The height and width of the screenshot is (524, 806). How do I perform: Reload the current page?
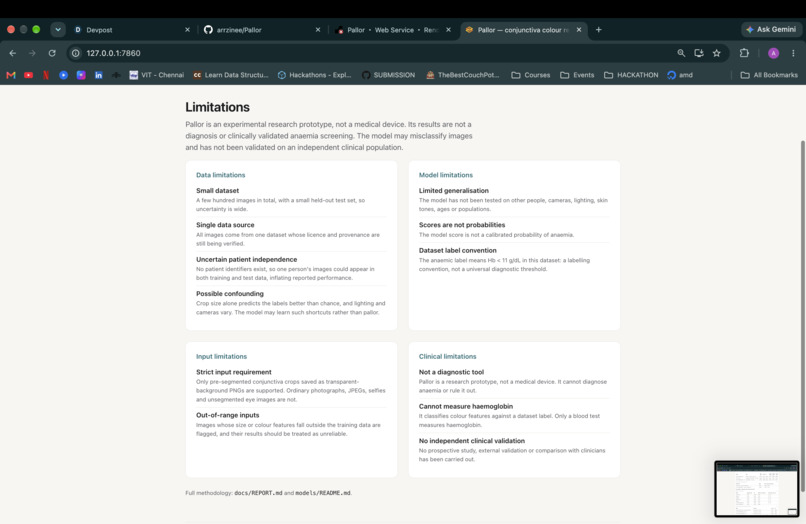point(52,53)
